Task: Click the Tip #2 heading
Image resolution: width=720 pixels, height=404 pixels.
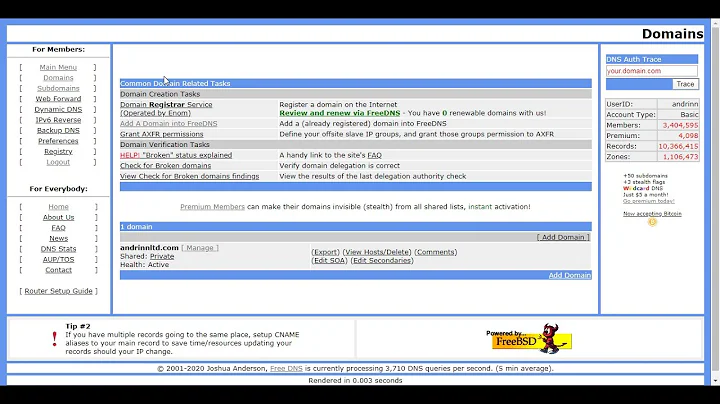Action: pyautogui.click(x=78, y=326)
